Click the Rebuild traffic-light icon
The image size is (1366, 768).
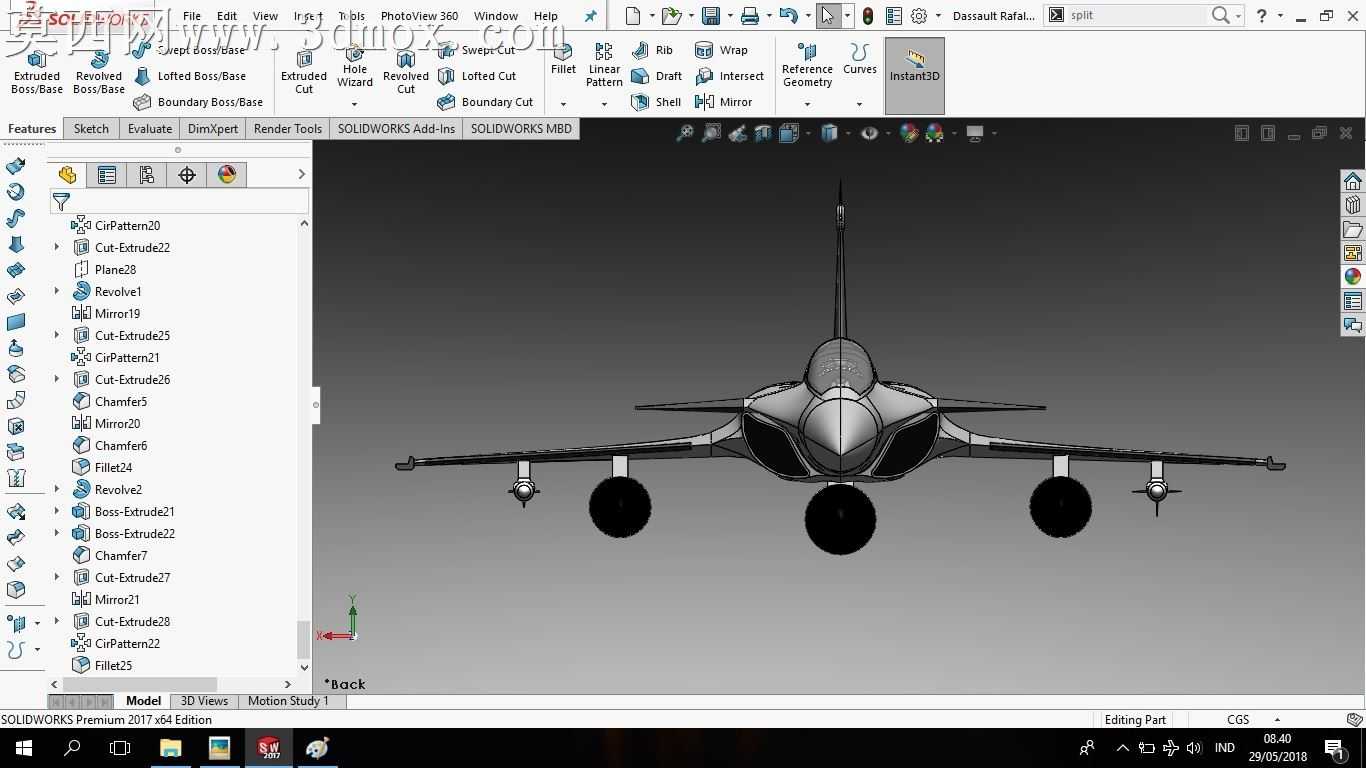(868, 16)
